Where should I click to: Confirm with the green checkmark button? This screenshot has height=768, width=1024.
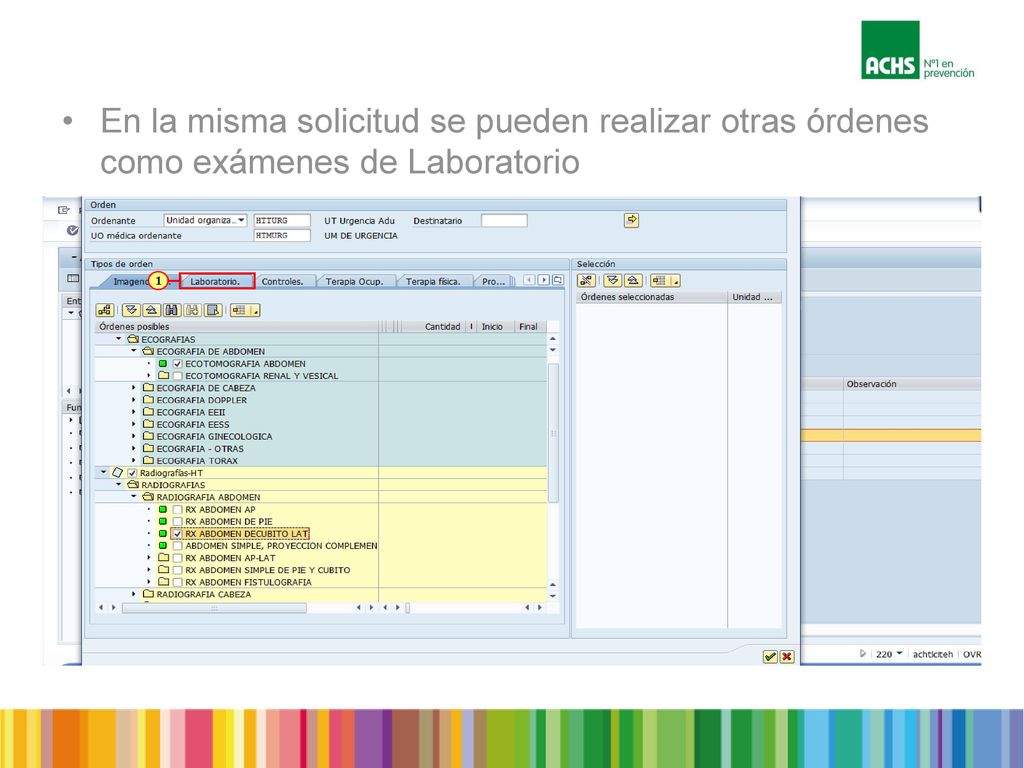(770, 656)
